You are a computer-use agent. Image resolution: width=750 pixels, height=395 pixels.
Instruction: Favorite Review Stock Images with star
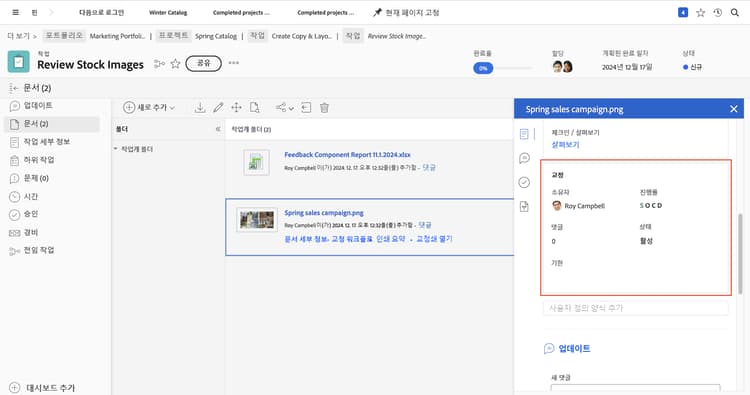pos(176,64)
